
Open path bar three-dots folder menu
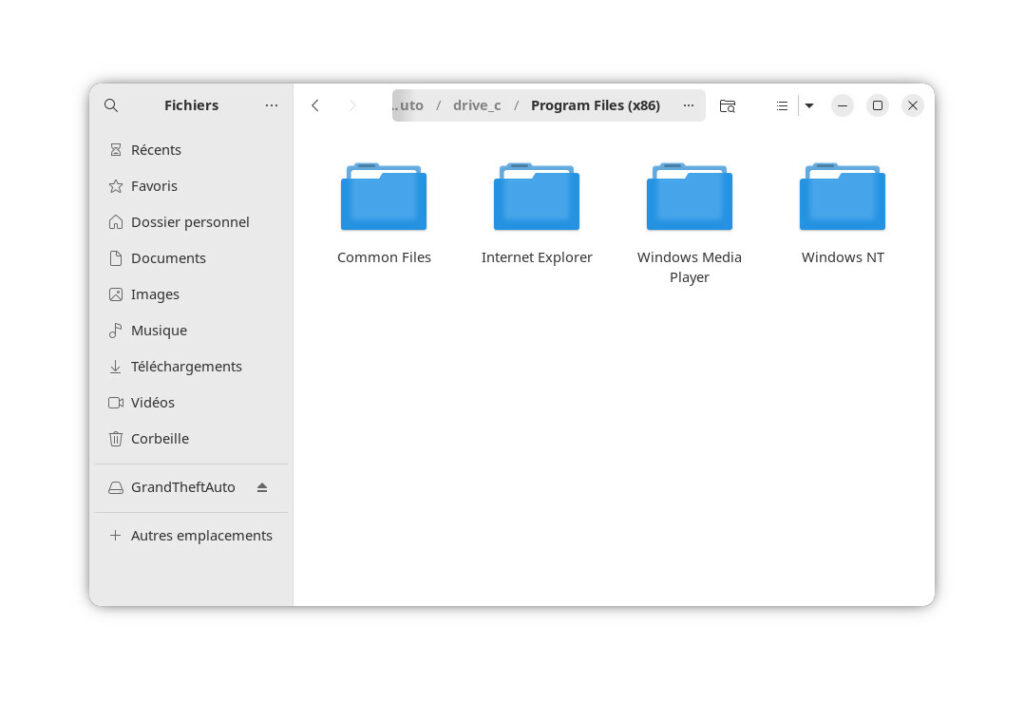tap(688, 105)
